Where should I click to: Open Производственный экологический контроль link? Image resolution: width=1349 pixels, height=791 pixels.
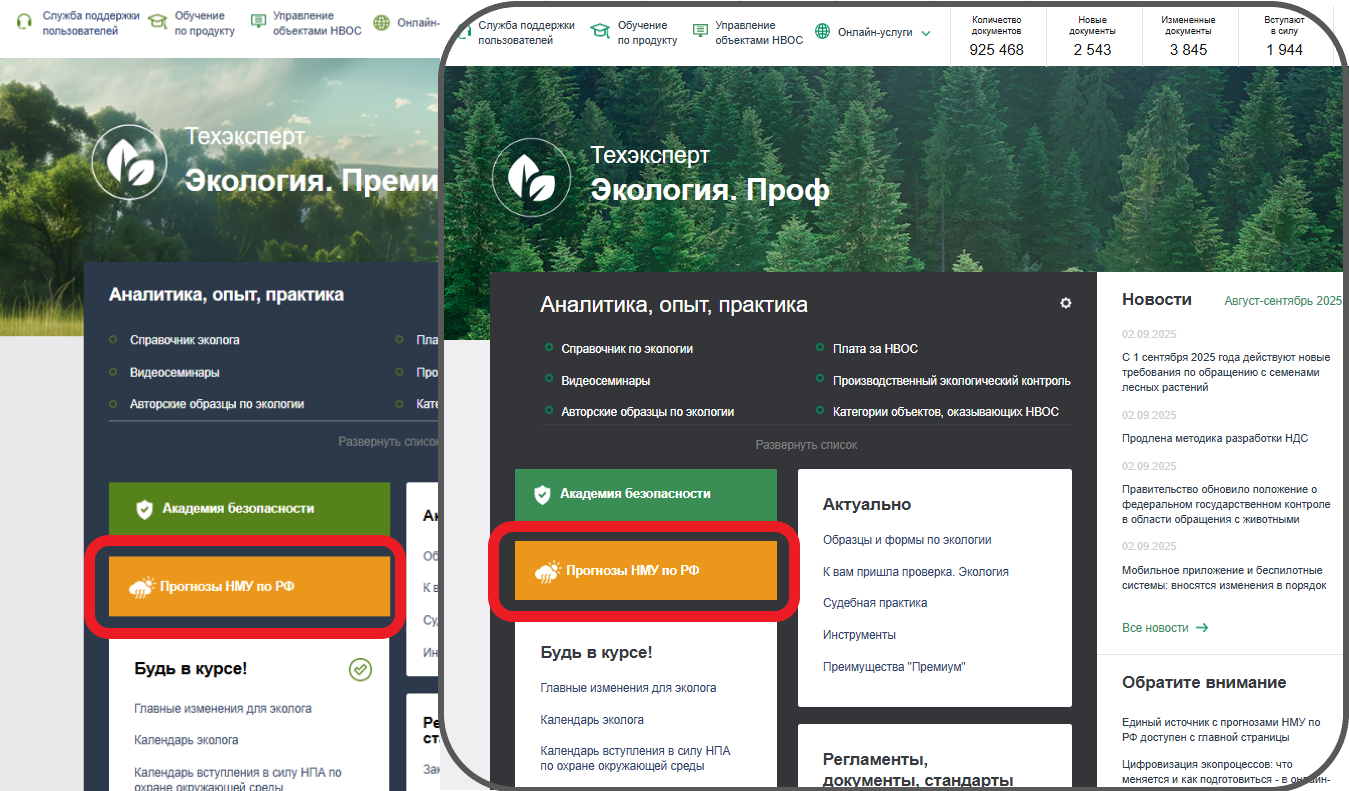pos(952,381)
